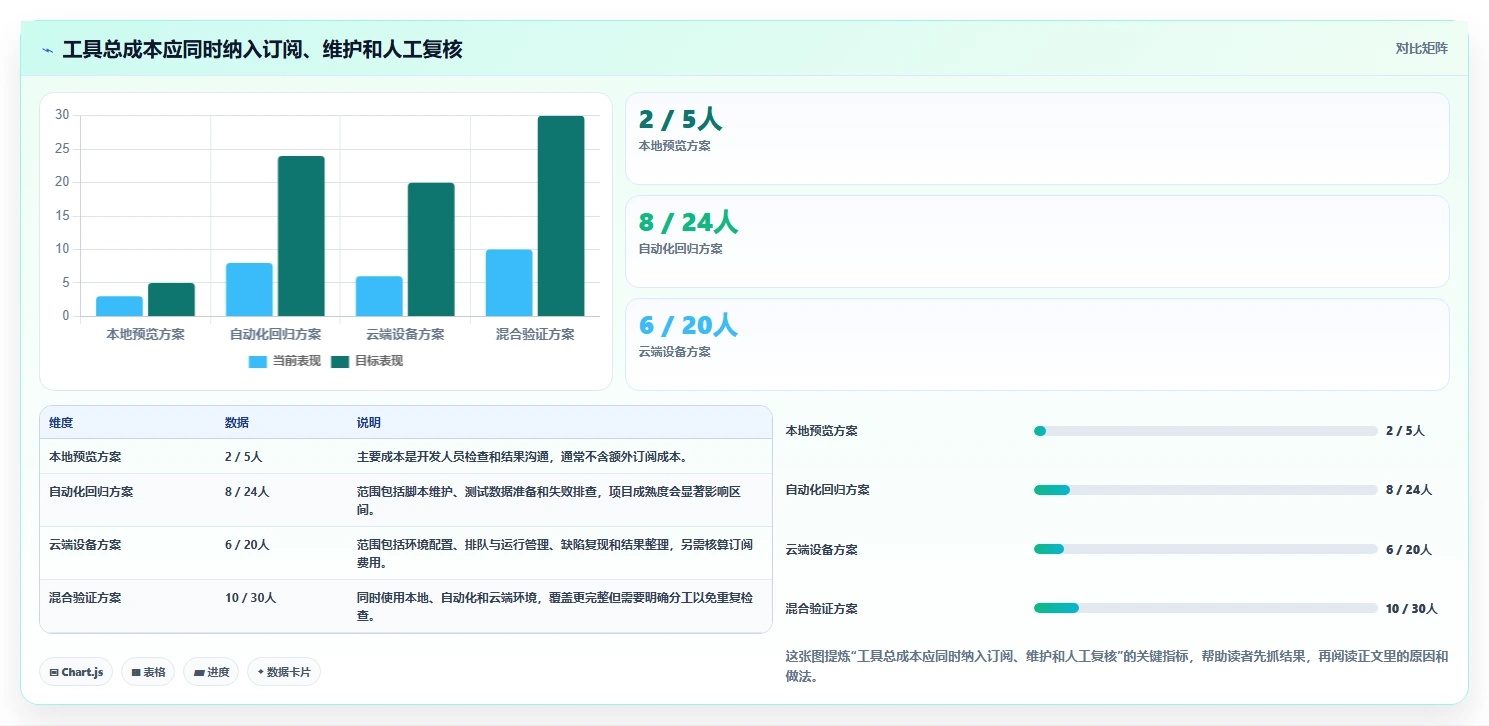The image size is (1489, 726).
Task: Click the 目标表现 bar for 混合验证方案
Action: pyautogui.click(x=561, y=216)
